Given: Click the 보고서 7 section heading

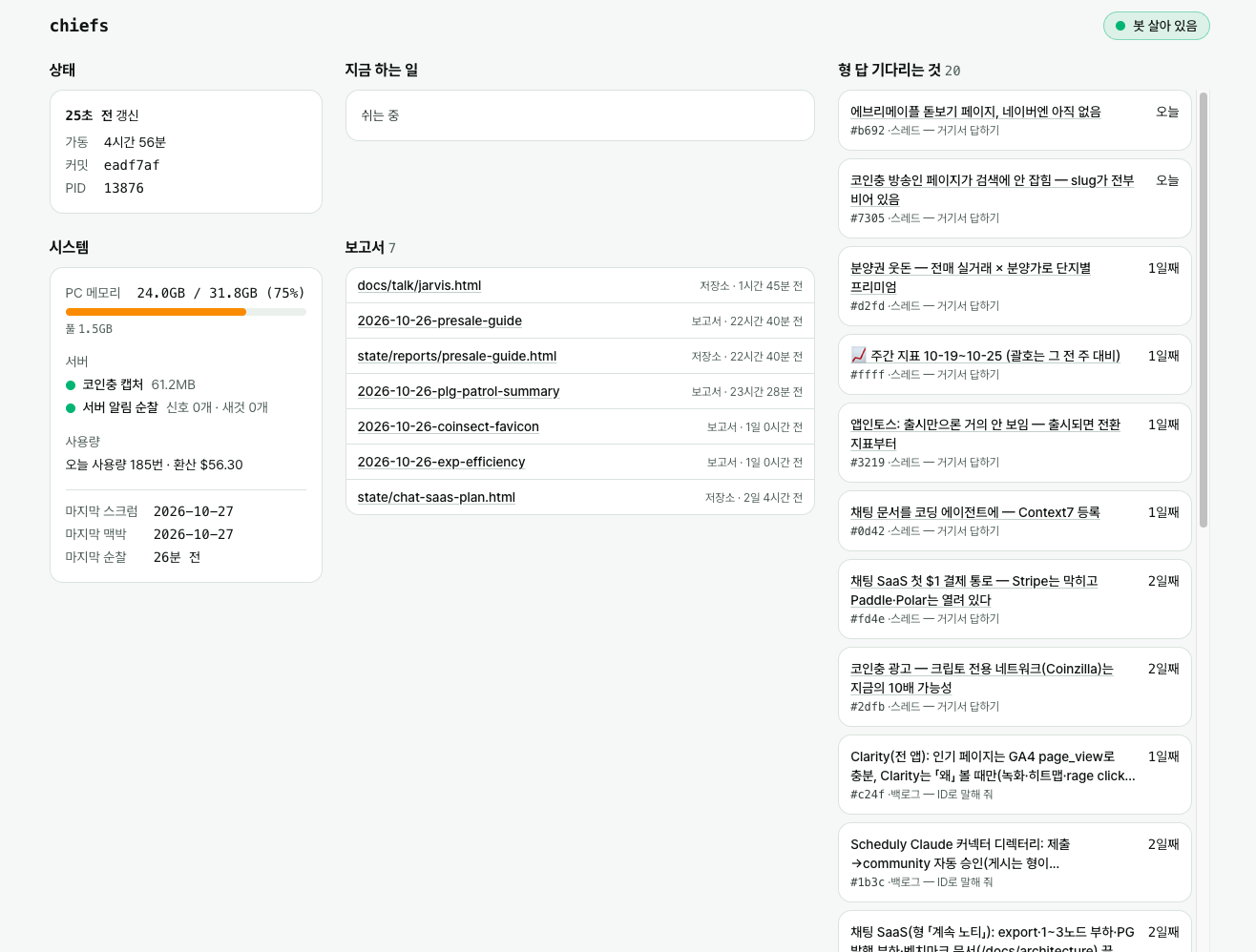Looking at the screenshot, I should point(370,247).
